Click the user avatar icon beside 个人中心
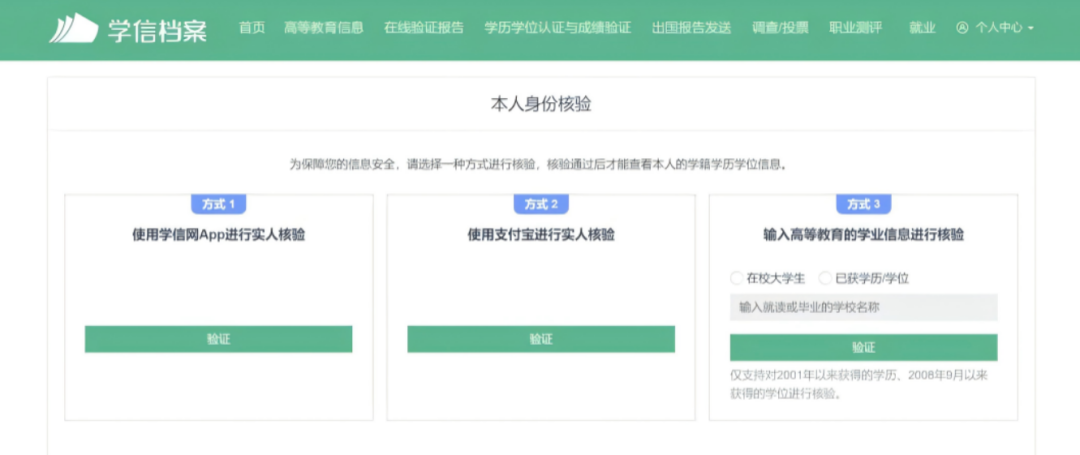The height and width of the screenshot is (455, 1080). [962, 28]
